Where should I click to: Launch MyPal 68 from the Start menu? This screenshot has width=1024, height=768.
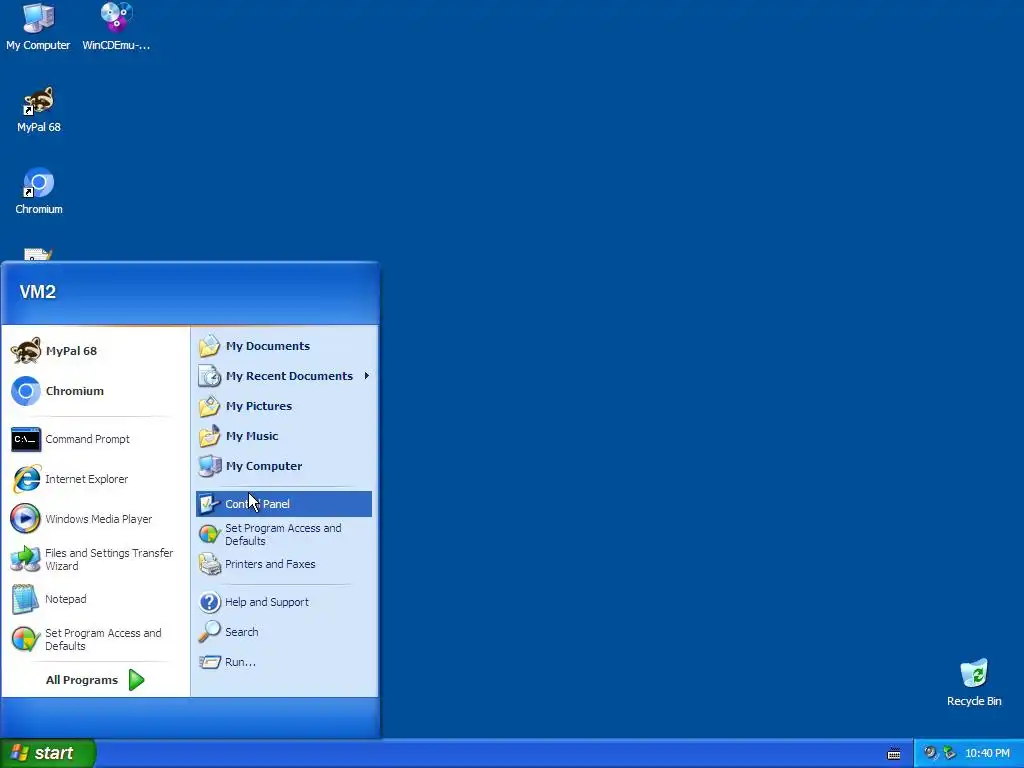point(95,351)
